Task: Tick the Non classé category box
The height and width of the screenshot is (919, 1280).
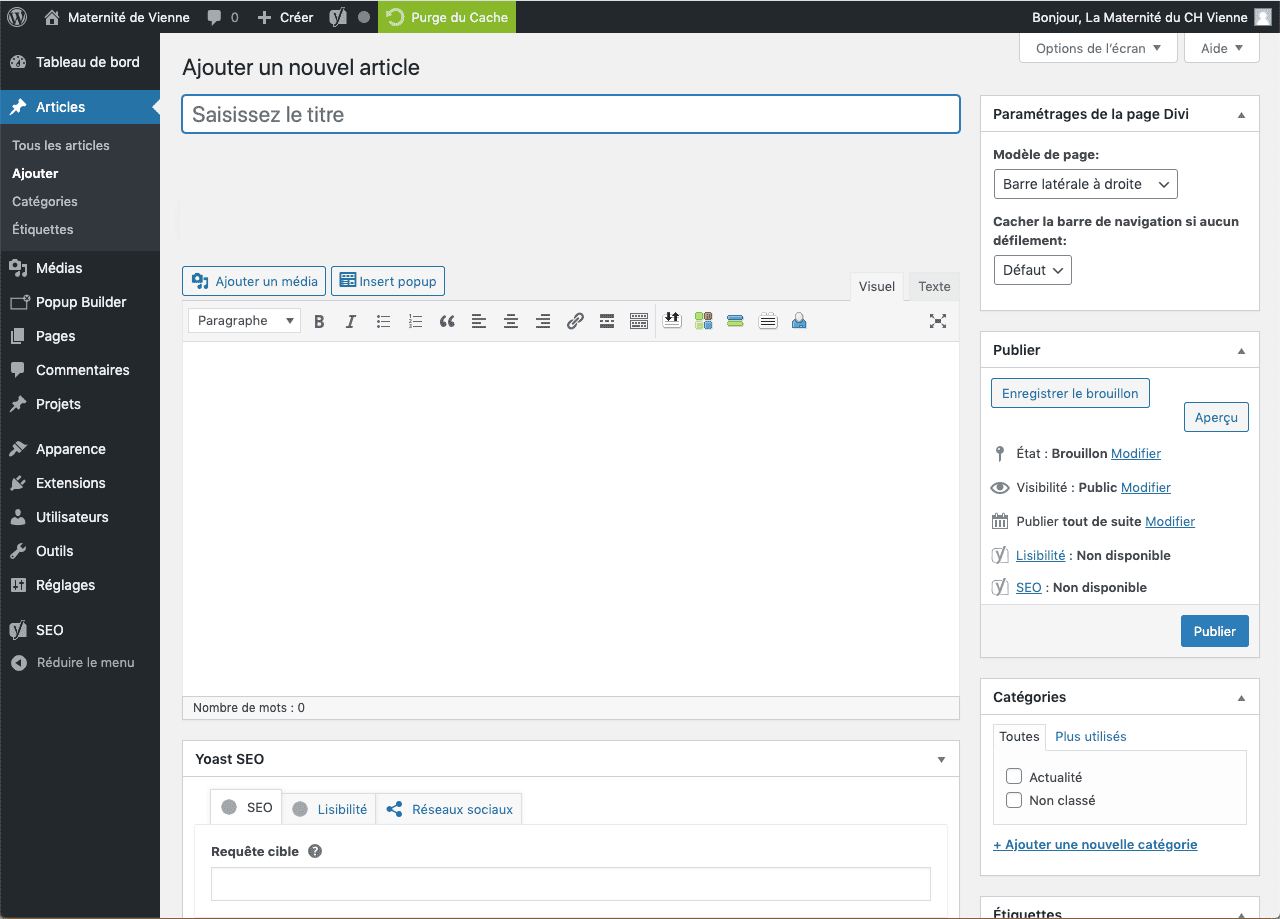Action: pyautogui.click(x=1014, y=800)
